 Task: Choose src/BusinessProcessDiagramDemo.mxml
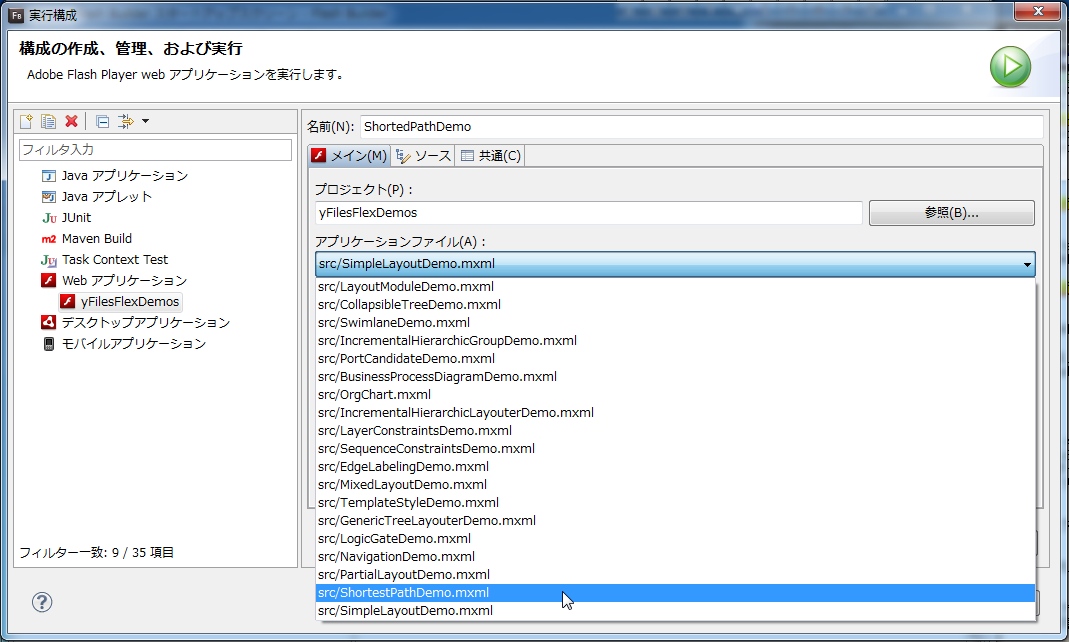point(675,377)
